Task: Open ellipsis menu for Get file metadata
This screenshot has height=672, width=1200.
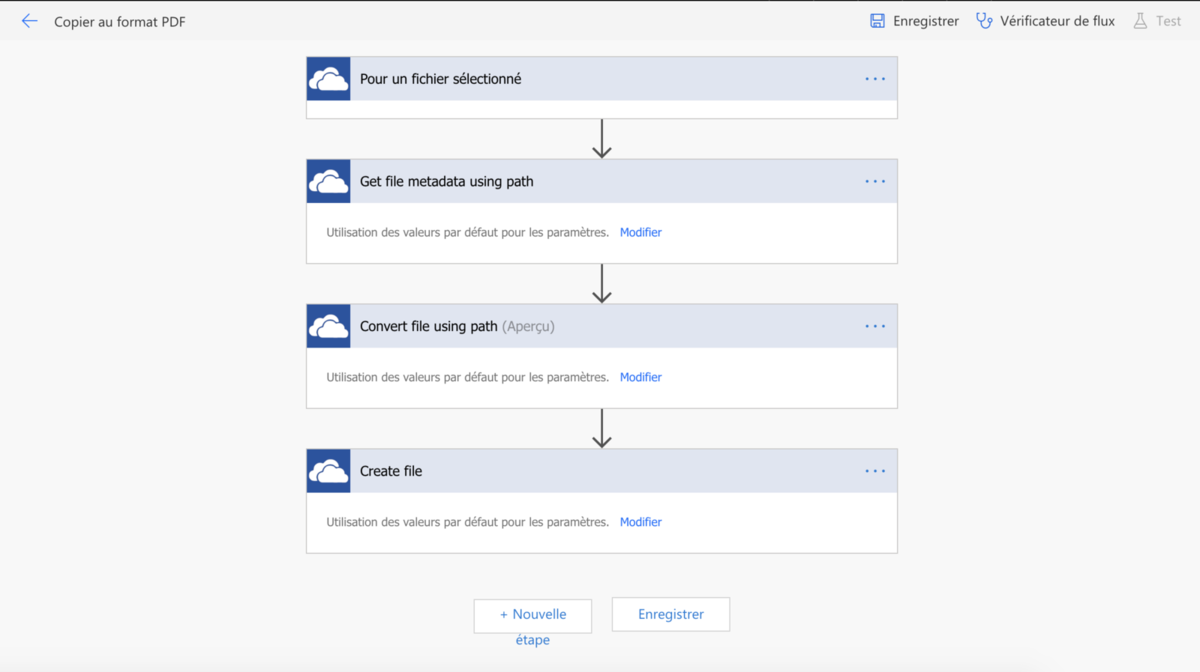Action: tap(875, 182)
